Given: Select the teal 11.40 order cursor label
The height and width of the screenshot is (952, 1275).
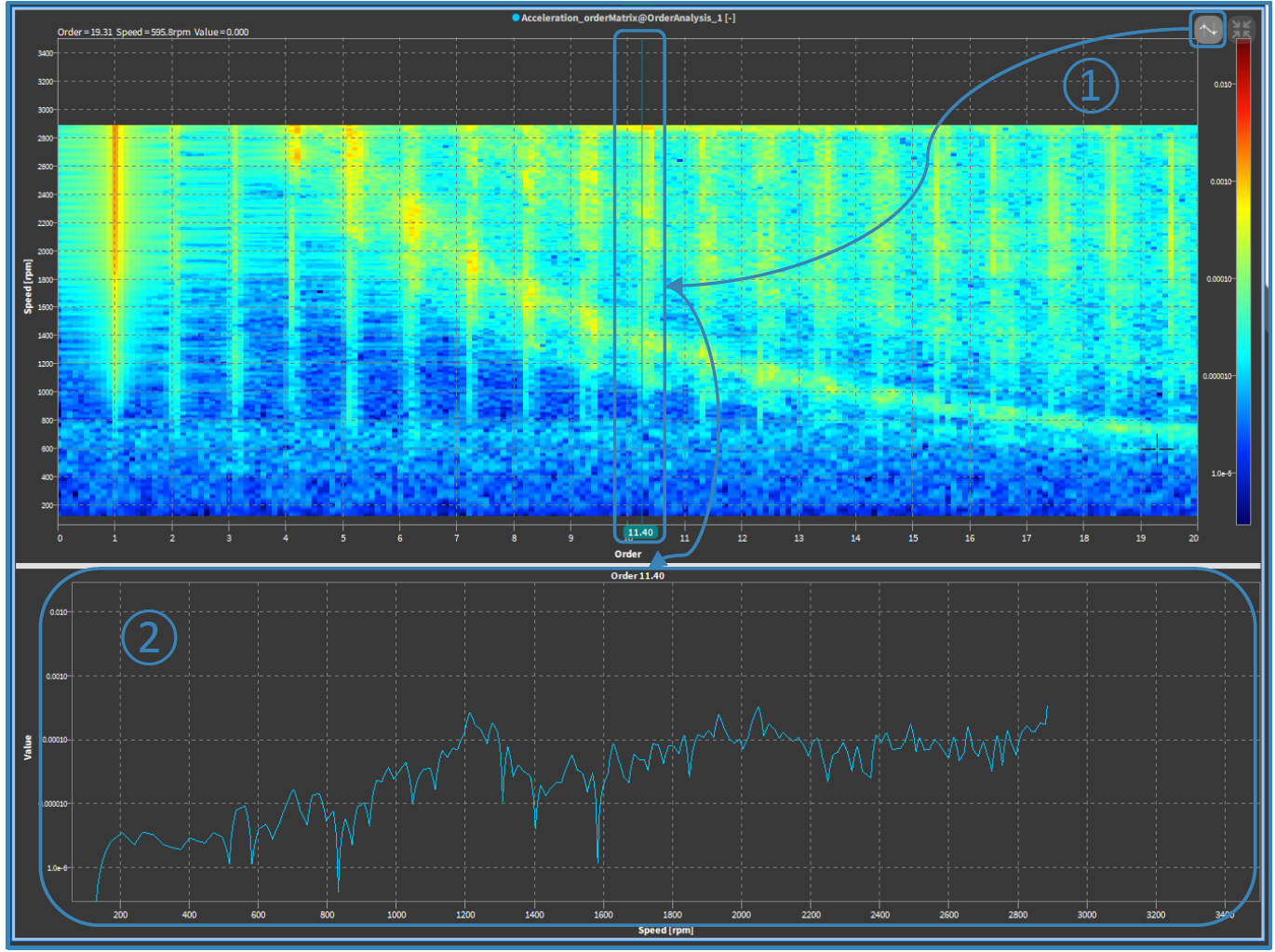Looking at the screenshot, I should [640, 533].
